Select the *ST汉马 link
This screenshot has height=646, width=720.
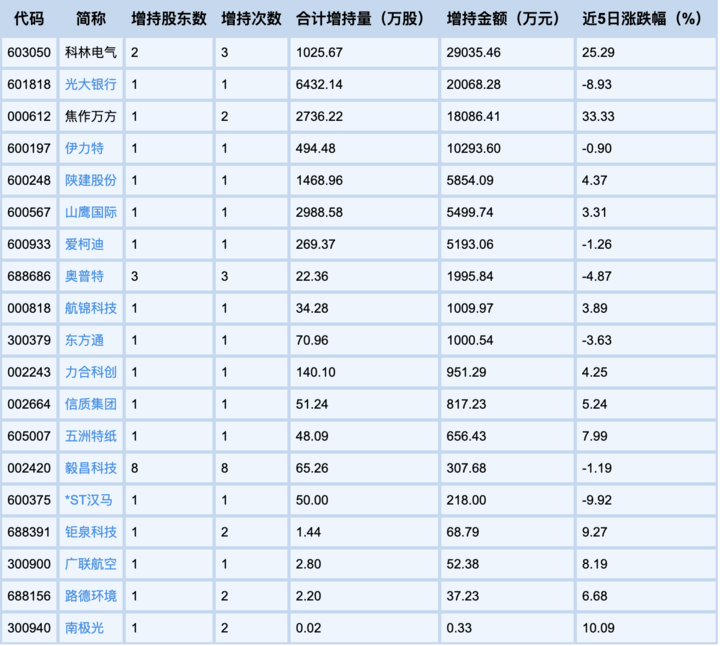(x=89, y=500)
